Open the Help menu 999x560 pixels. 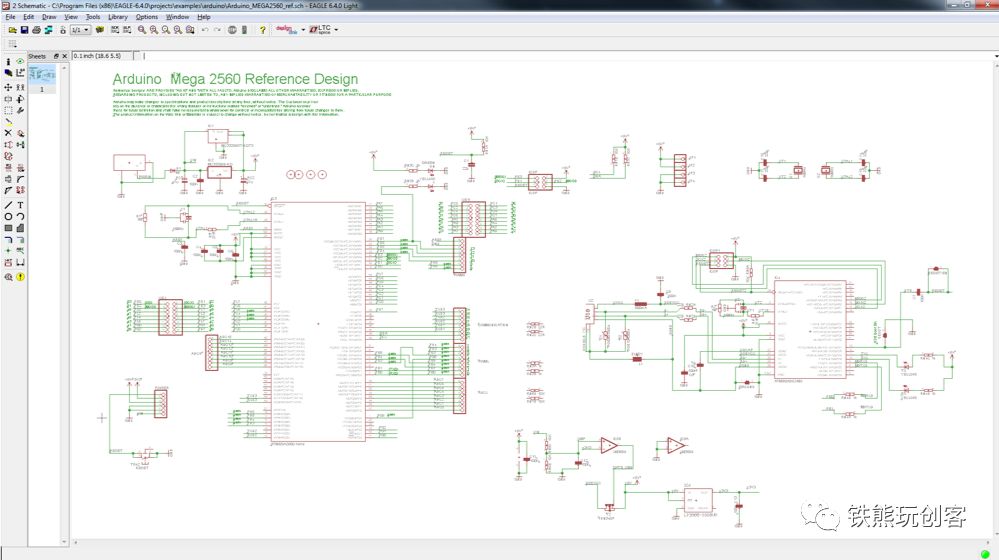pyautogui.click(x=204, y=17)
